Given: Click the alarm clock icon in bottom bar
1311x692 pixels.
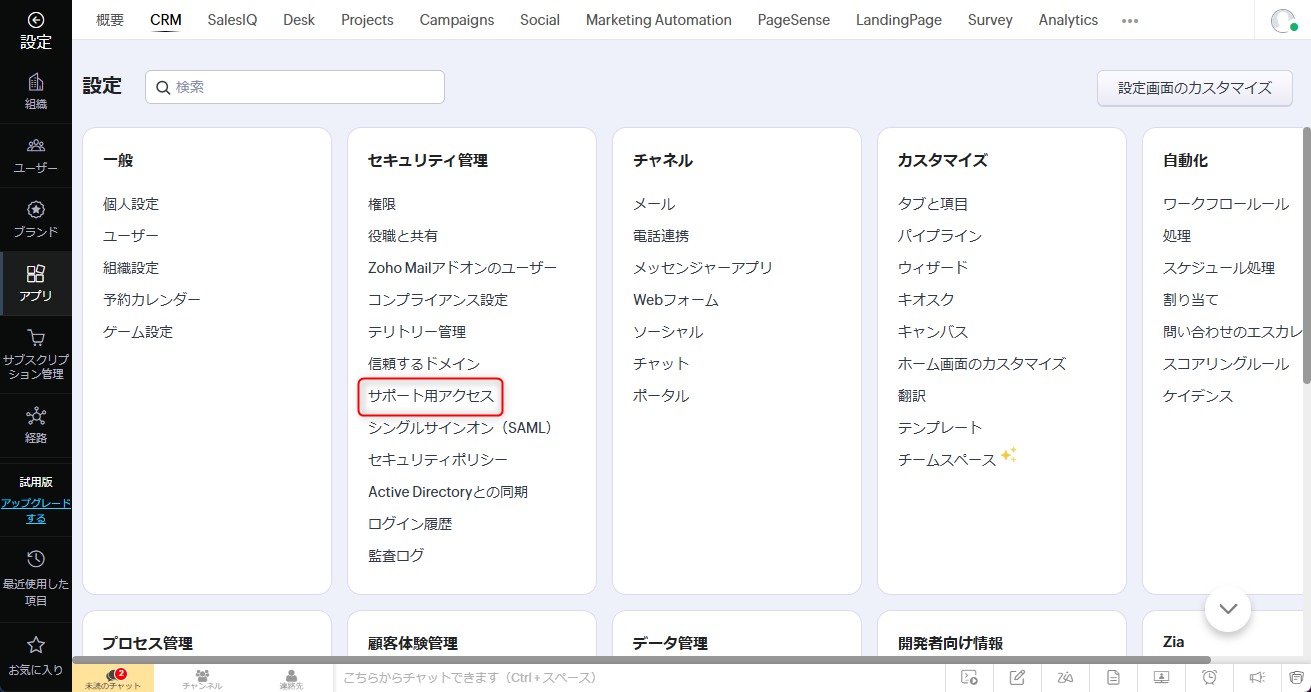Looking at the screenshot, I should [x=1209, y=677].
